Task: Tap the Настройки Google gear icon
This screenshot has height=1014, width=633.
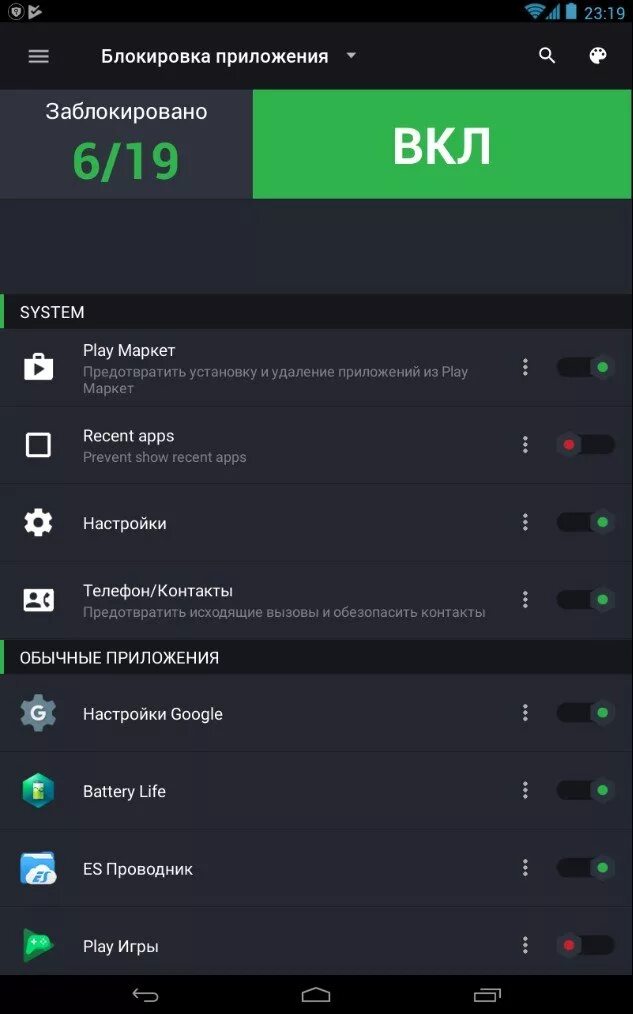Action: point(38,713)
